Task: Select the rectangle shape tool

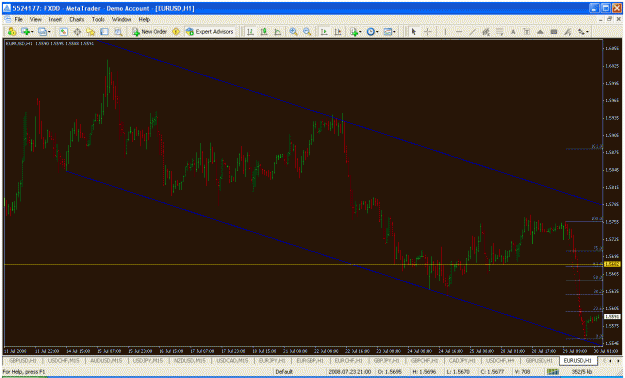Action: click(x=554, y=32)
